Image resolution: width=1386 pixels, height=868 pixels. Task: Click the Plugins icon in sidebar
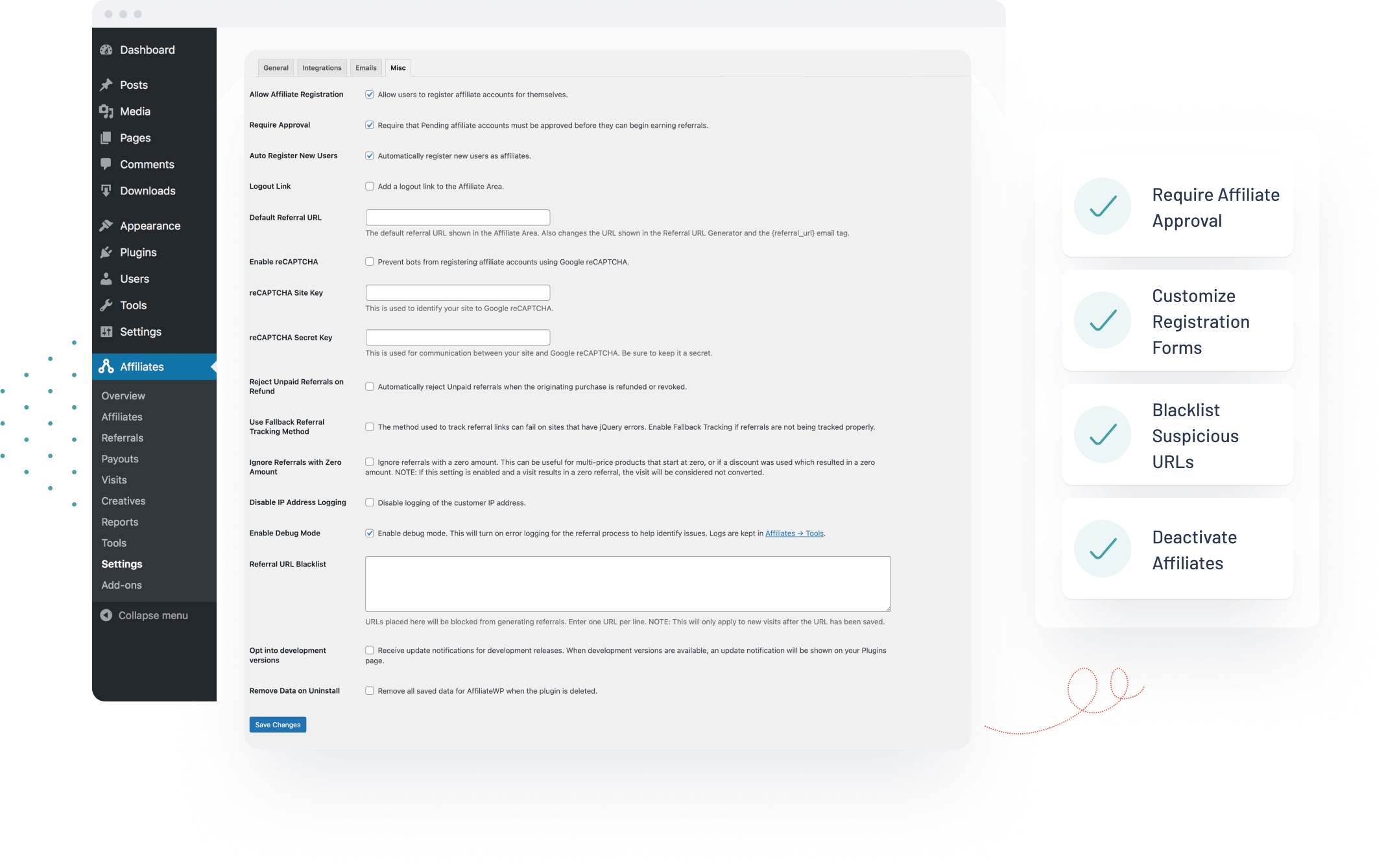(109, 252)
